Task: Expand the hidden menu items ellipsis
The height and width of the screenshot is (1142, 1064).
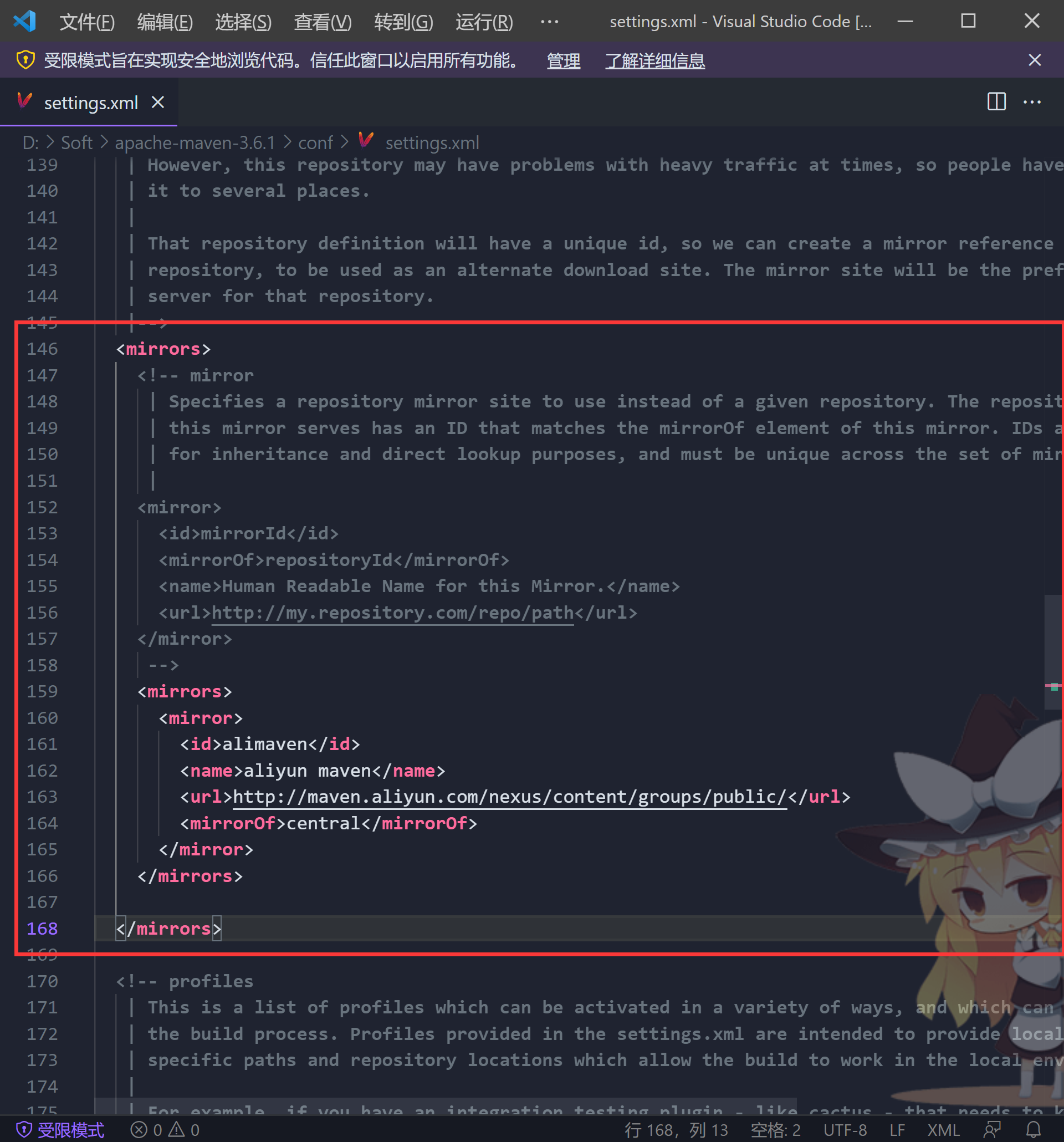Action: click(549, 22)
